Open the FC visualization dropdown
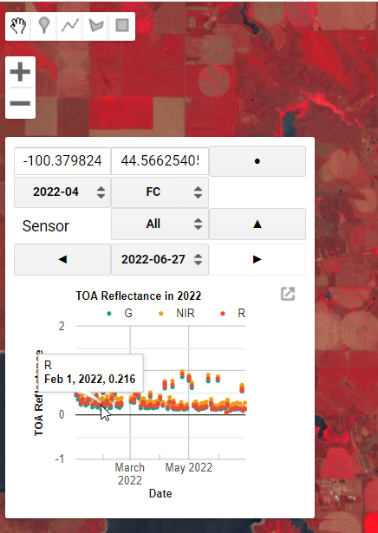378x533 pixels. [x=160, y=192]
